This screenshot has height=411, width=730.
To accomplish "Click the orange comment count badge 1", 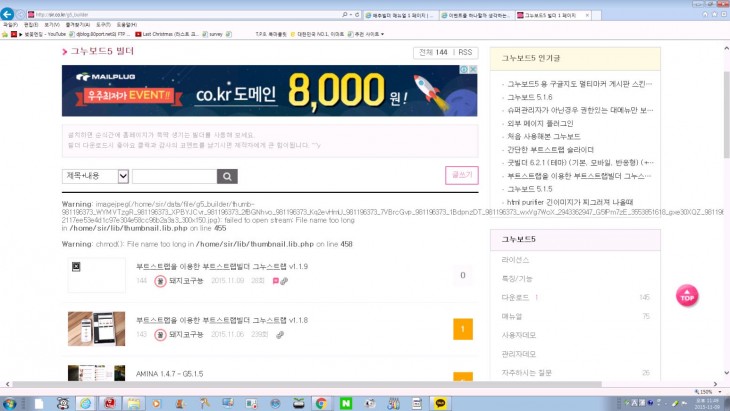I will pyautogui.click(x=462, y=329).
